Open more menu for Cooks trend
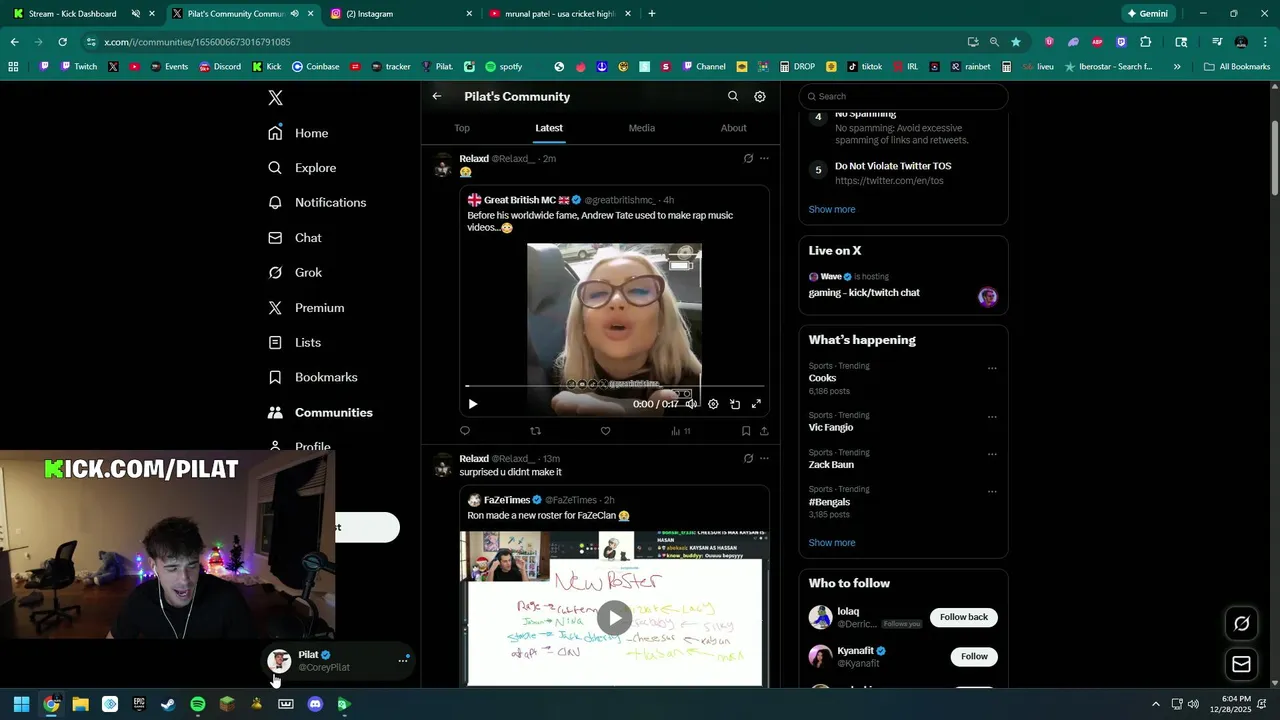The width and height of the screenshot is (1280, 720). click(x=992, y=368)
